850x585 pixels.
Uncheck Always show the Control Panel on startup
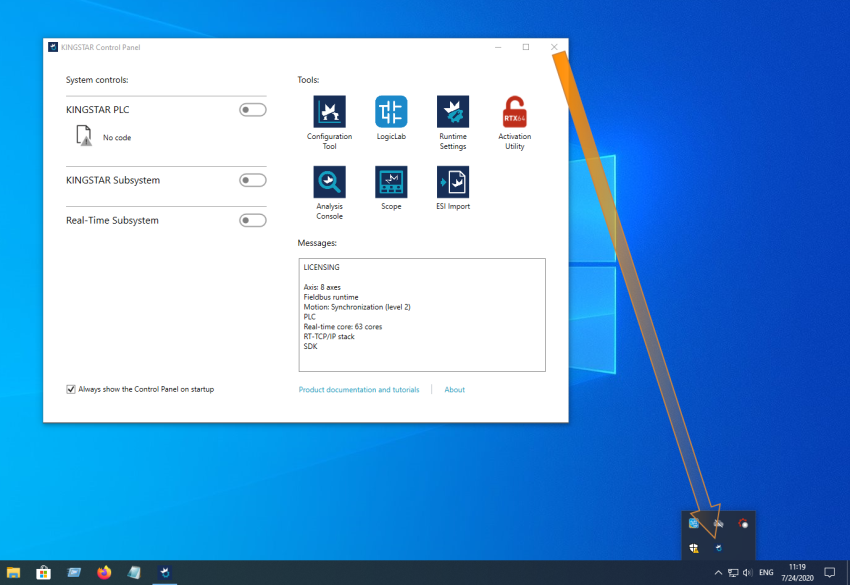click(70, 389)
